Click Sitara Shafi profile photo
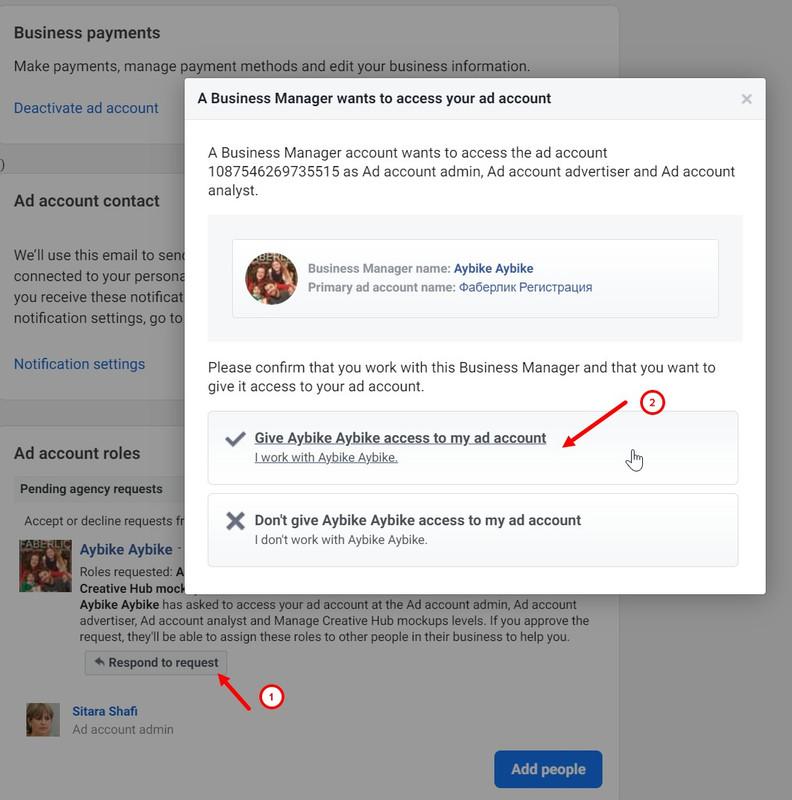 coord(43,720)
